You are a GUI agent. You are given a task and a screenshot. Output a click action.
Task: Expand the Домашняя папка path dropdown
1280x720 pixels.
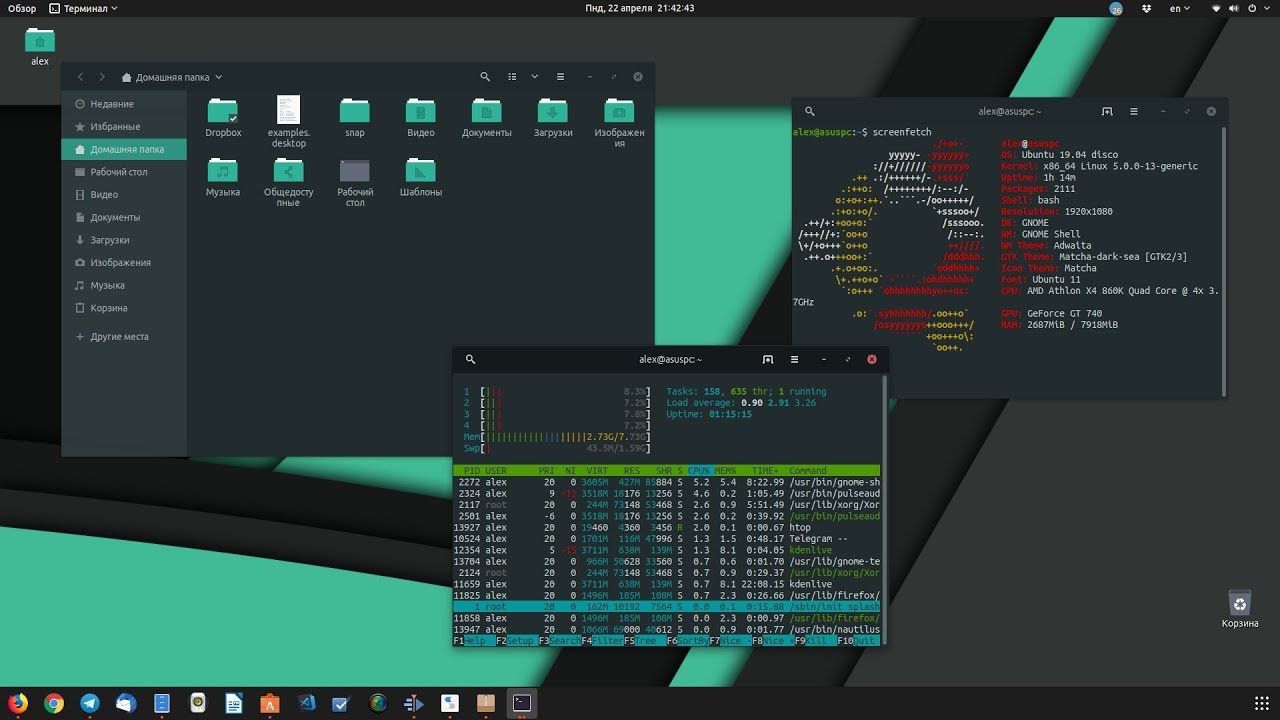(171, 77)
